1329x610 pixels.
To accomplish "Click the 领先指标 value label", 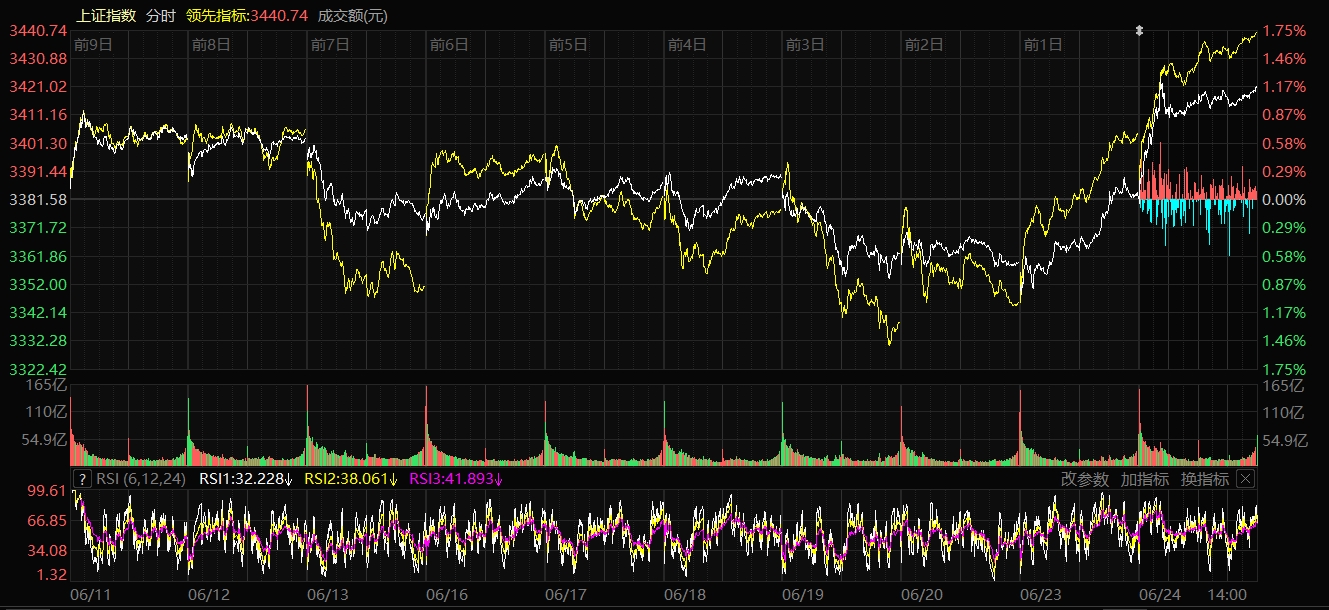I will point(246,15).
